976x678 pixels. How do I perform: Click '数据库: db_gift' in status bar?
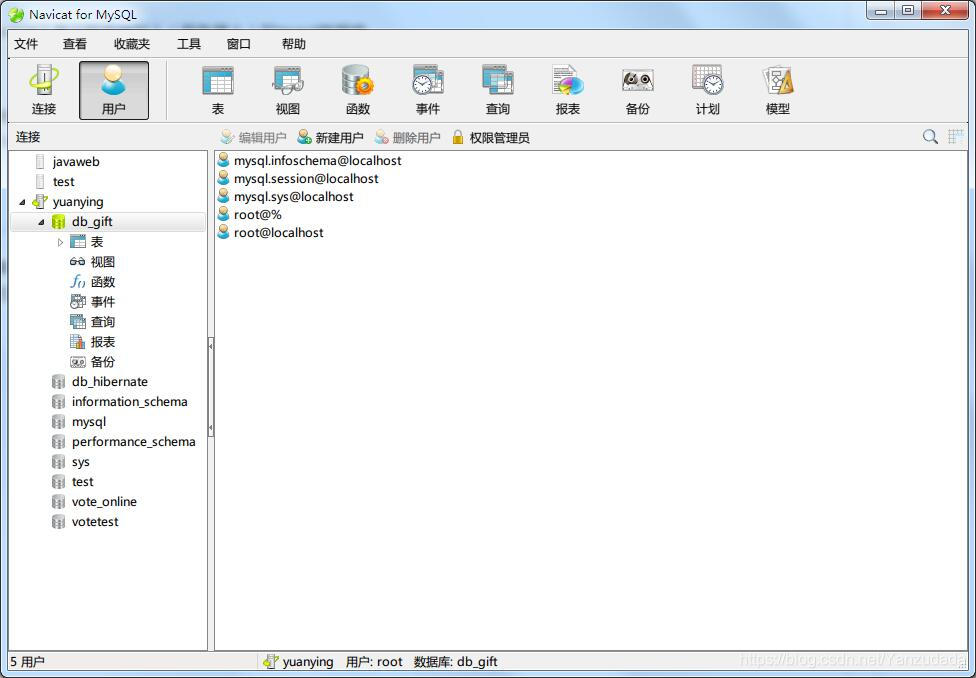[456, 662]
